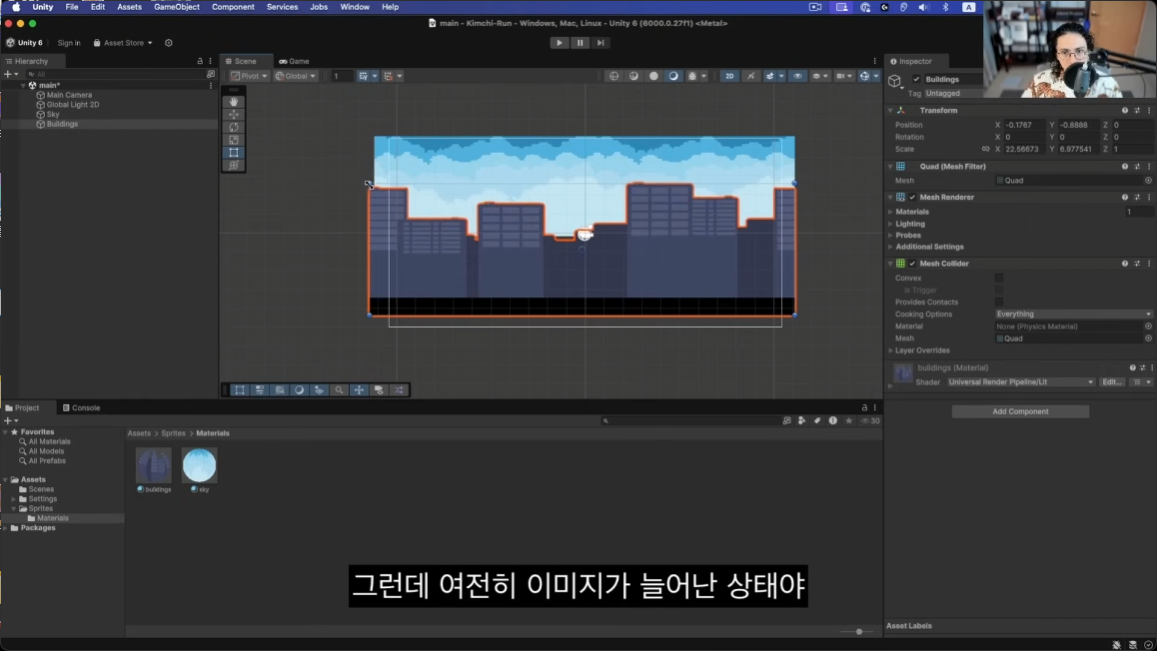Click the grid snap value field
1157x651 pixels.
(x=340, y=76)
